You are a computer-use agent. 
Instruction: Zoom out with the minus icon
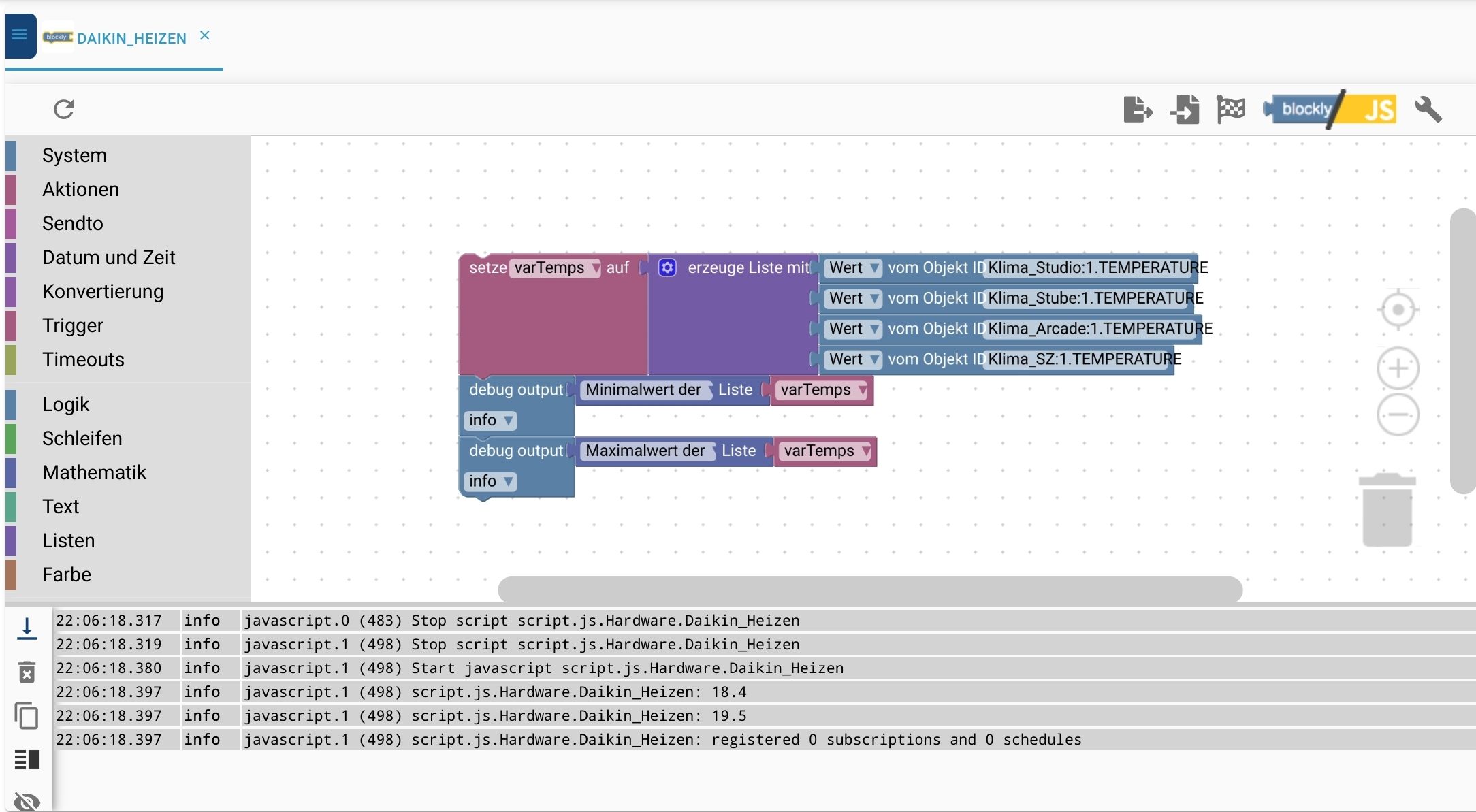click(x=1398, y=415)
